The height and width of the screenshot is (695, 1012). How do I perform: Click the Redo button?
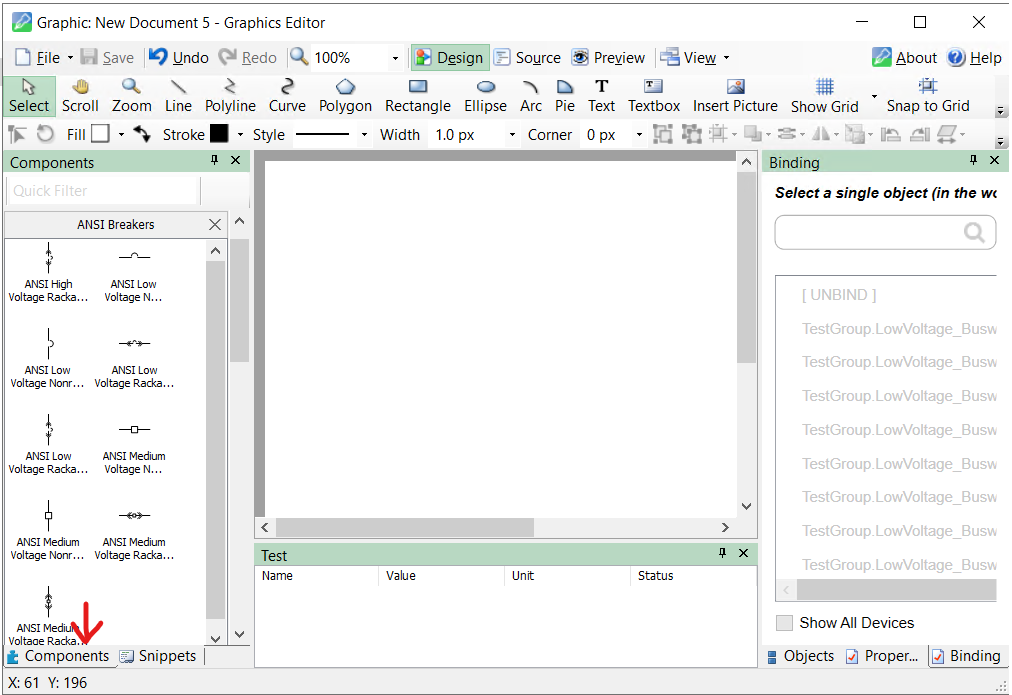248,57
